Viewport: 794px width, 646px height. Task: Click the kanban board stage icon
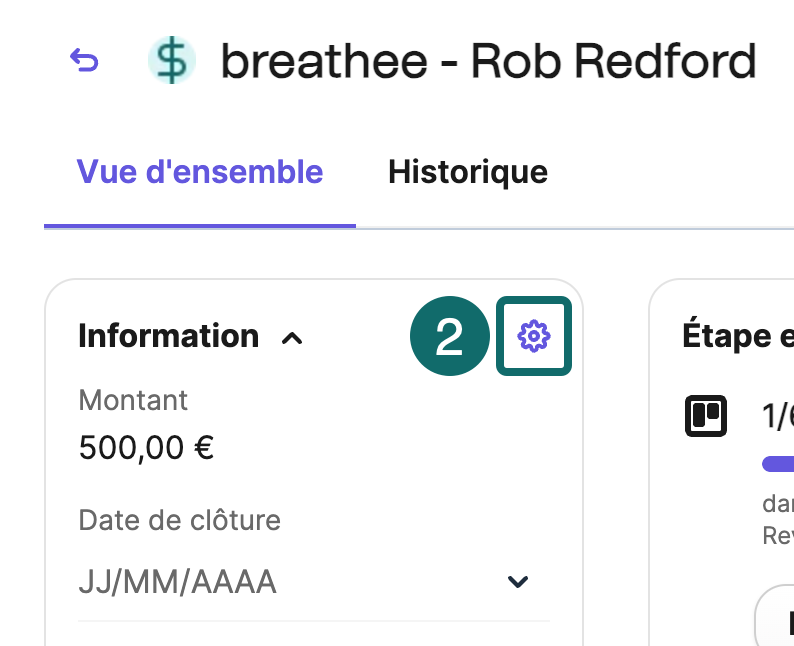click(x=706, y=416)
